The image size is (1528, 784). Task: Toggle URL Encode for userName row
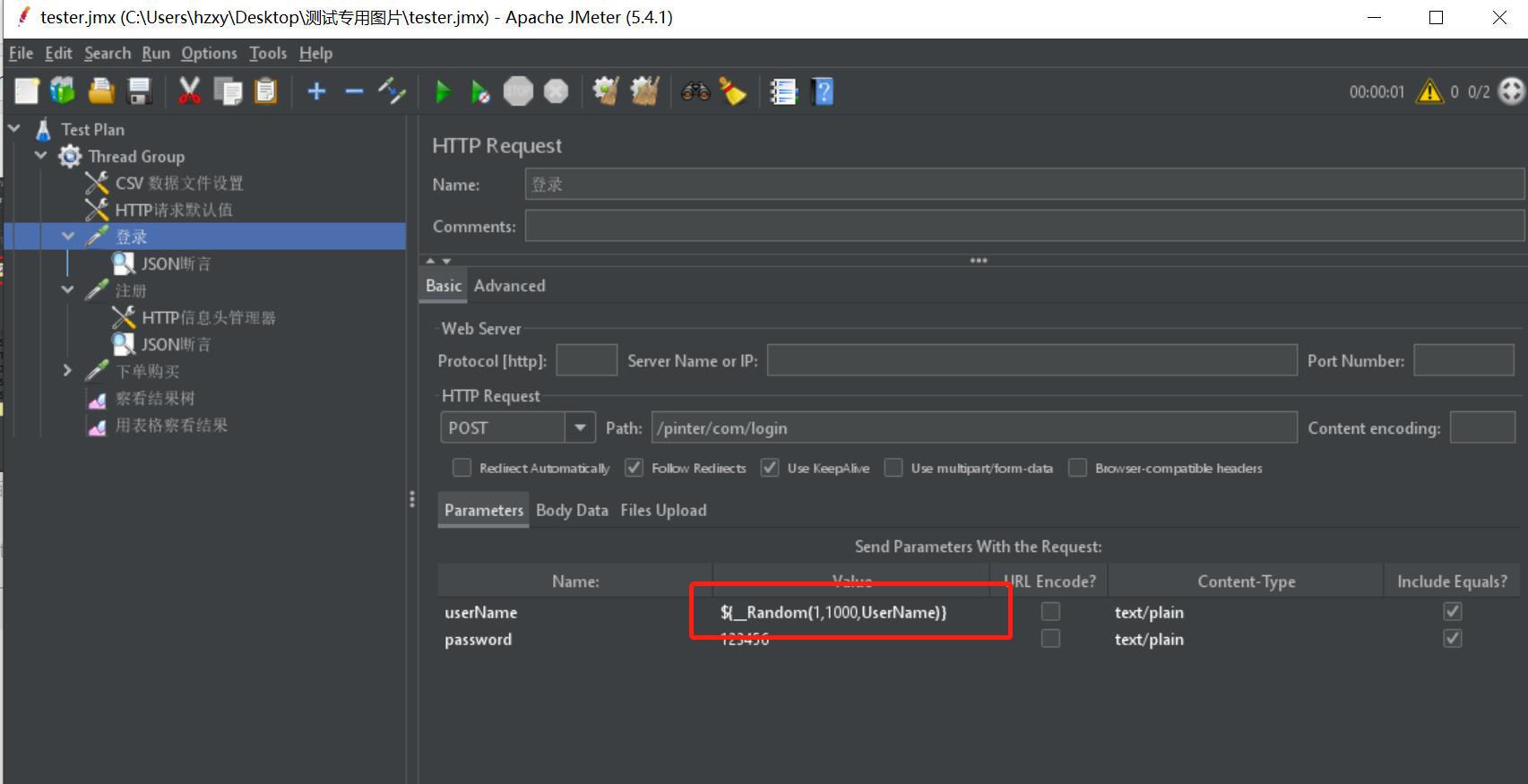(x=1050, y=611)
